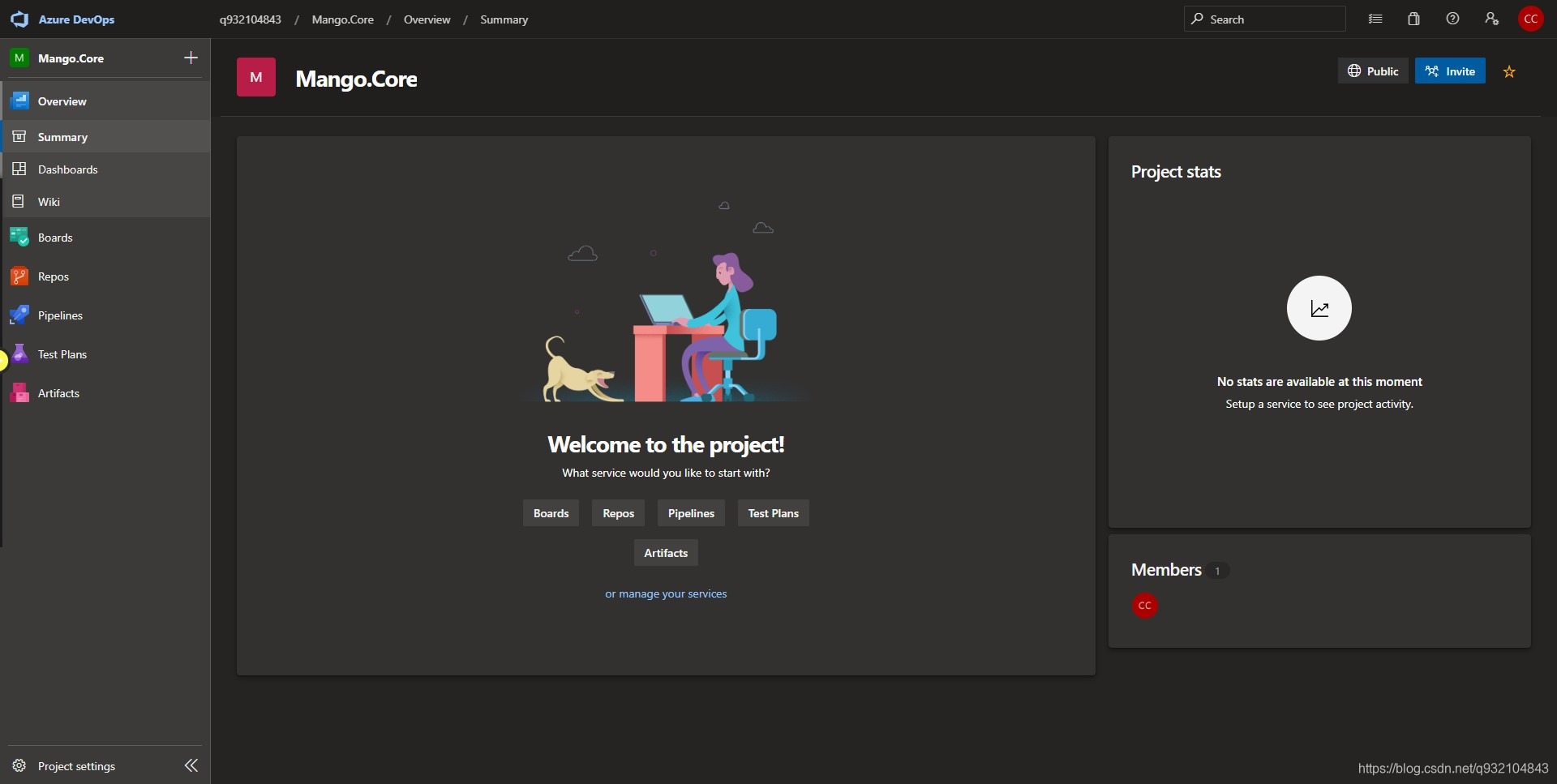
Task: Click the Artifacts package icon
Action: 19,393
